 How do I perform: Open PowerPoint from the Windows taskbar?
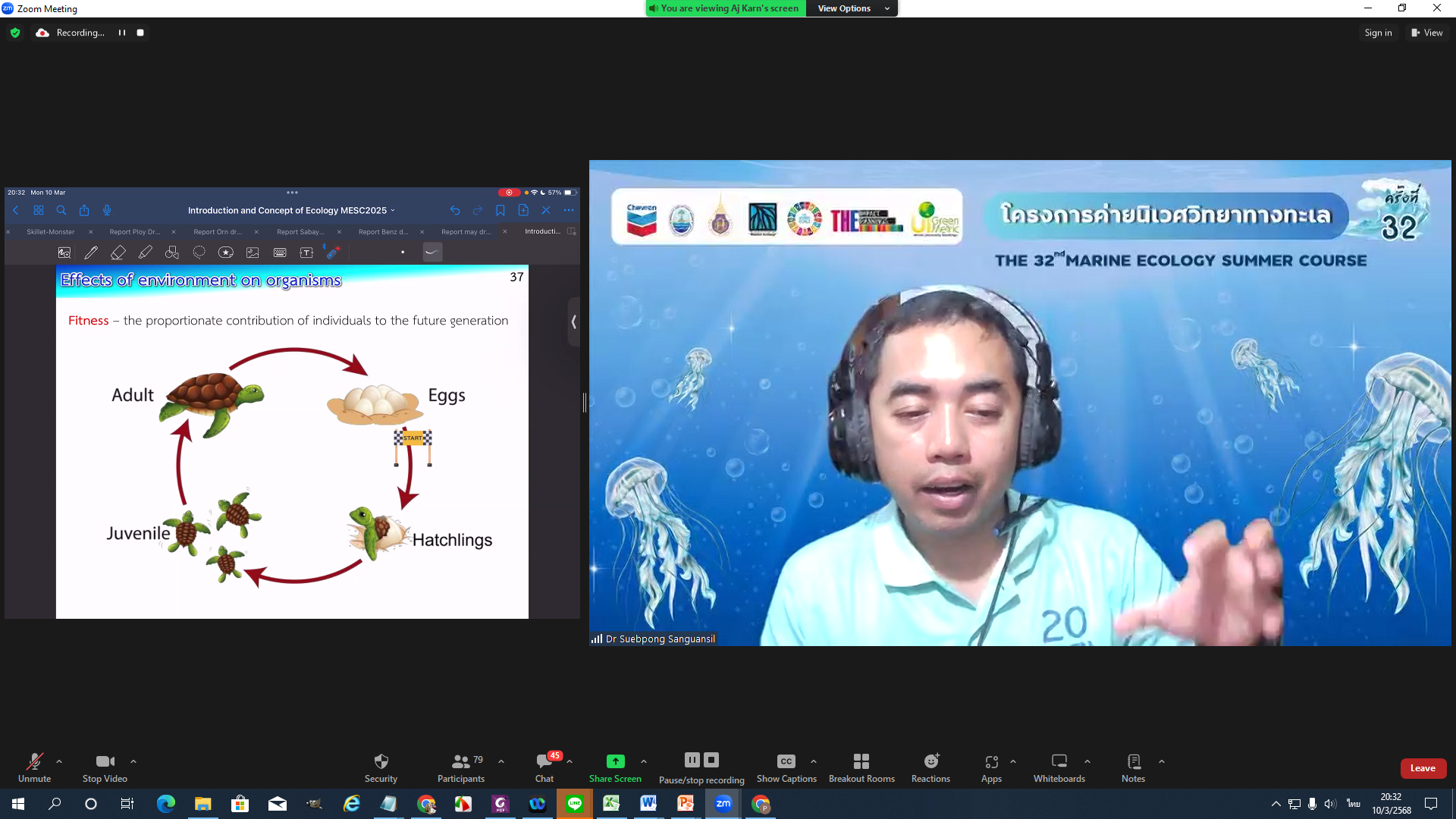coord(686,804)
